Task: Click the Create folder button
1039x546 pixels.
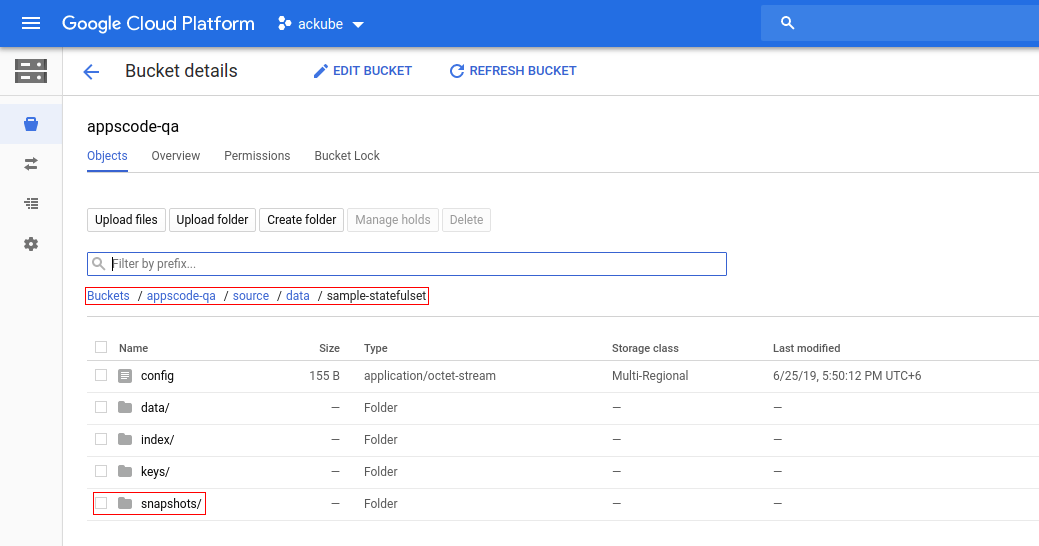Action: click(x=301, y=220)
